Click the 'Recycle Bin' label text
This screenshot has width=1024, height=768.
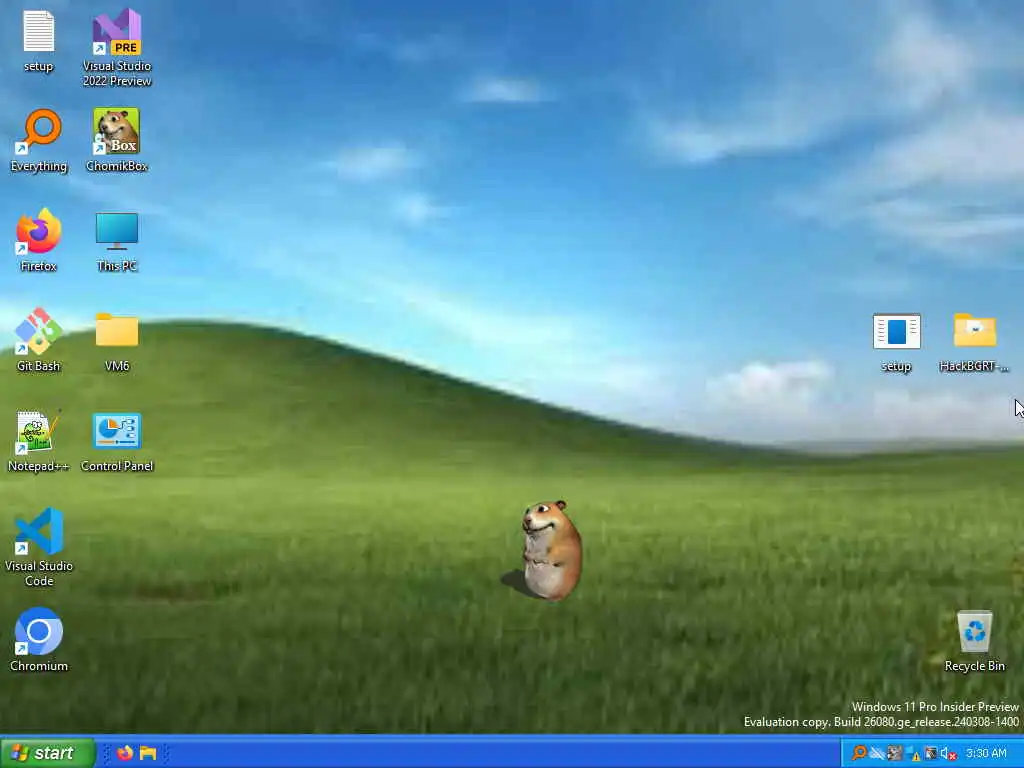coord(975,666)
